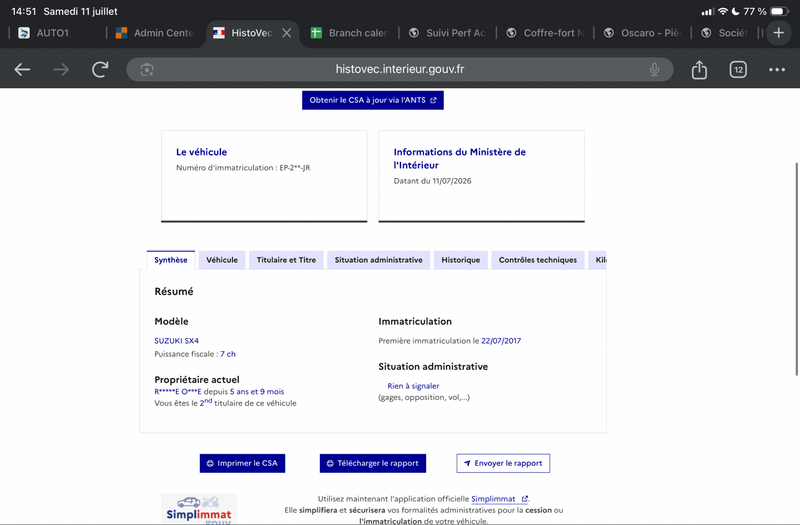Close the HistoVec tab
800x525 pixels.
coord(287,33)
